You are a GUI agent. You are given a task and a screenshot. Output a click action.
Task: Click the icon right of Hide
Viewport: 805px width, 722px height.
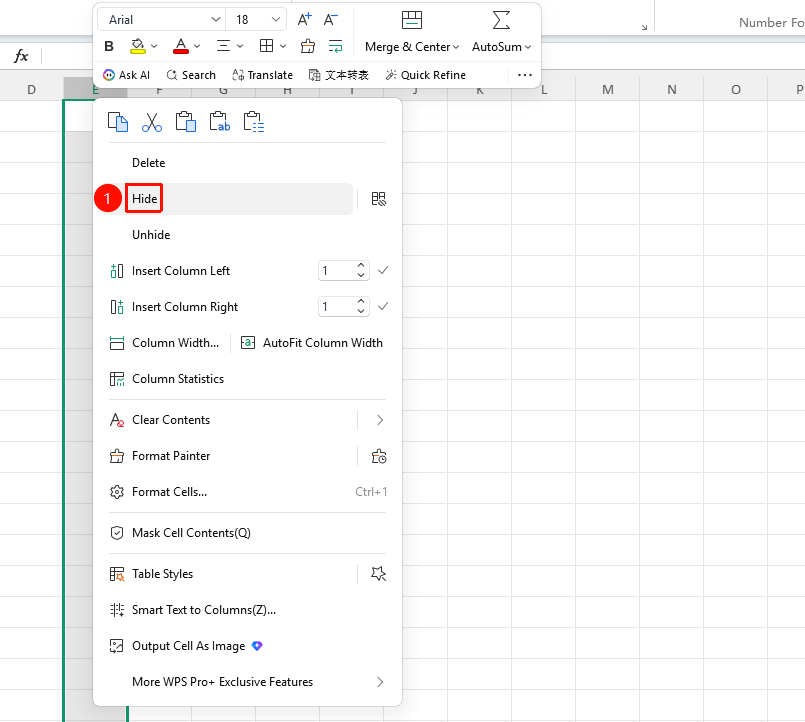378,199
